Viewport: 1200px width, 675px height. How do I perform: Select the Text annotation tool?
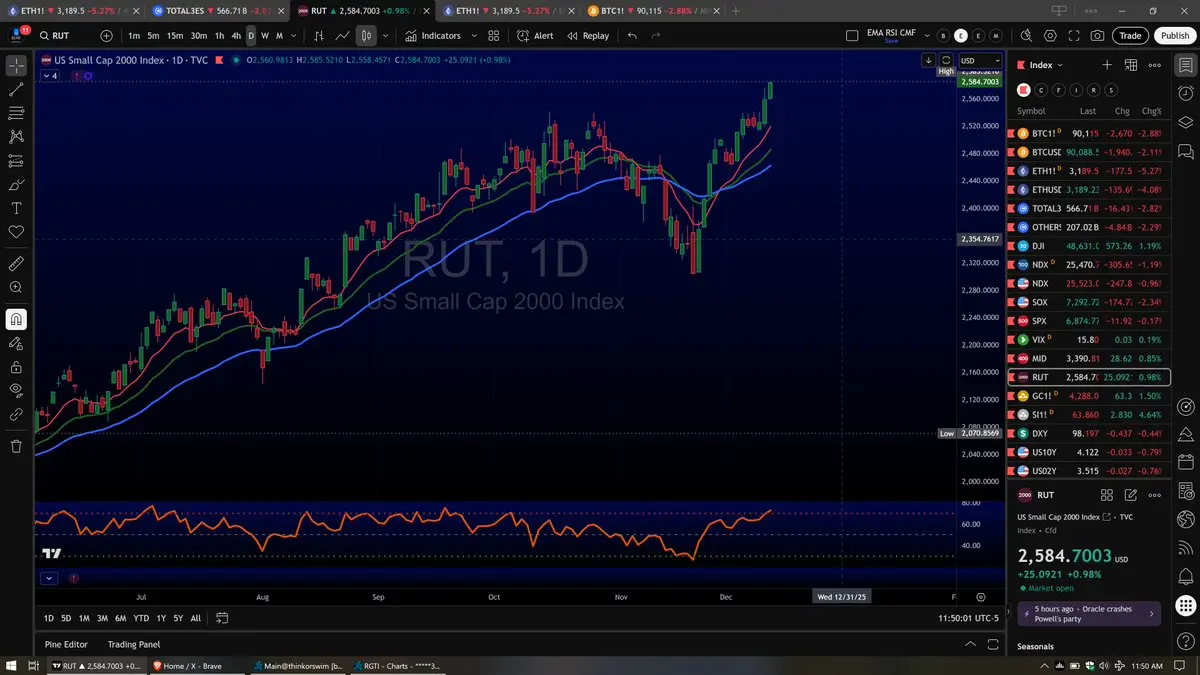tap(16, 208)
